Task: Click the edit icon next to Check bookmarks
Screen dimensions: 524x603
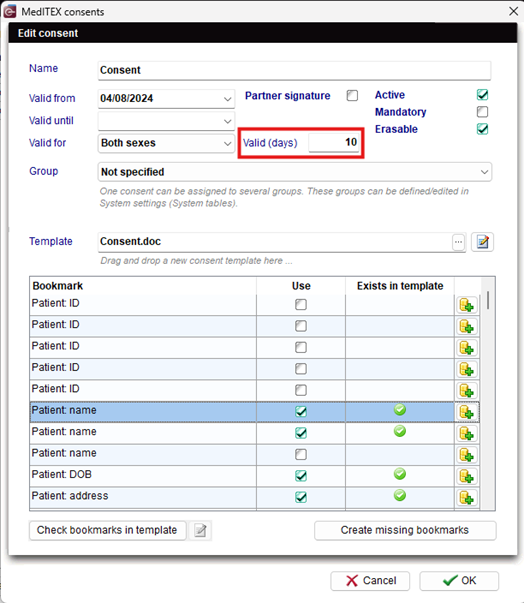Action: (x=200, y=531)
